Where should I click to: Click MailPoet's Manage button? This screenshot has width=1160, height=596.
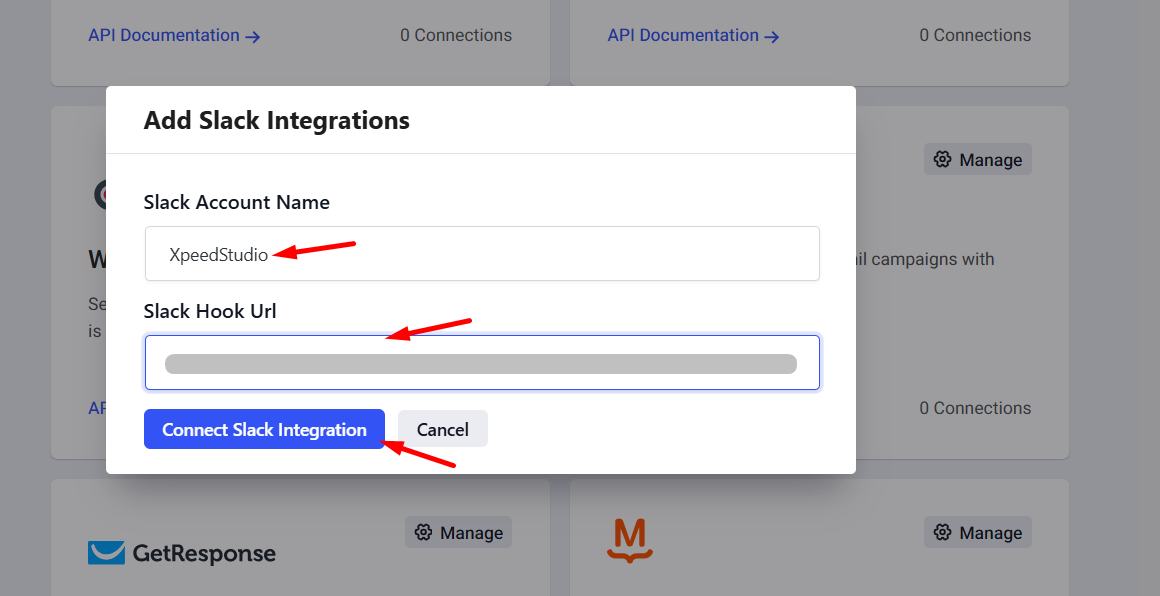click(x=977, y=531)
